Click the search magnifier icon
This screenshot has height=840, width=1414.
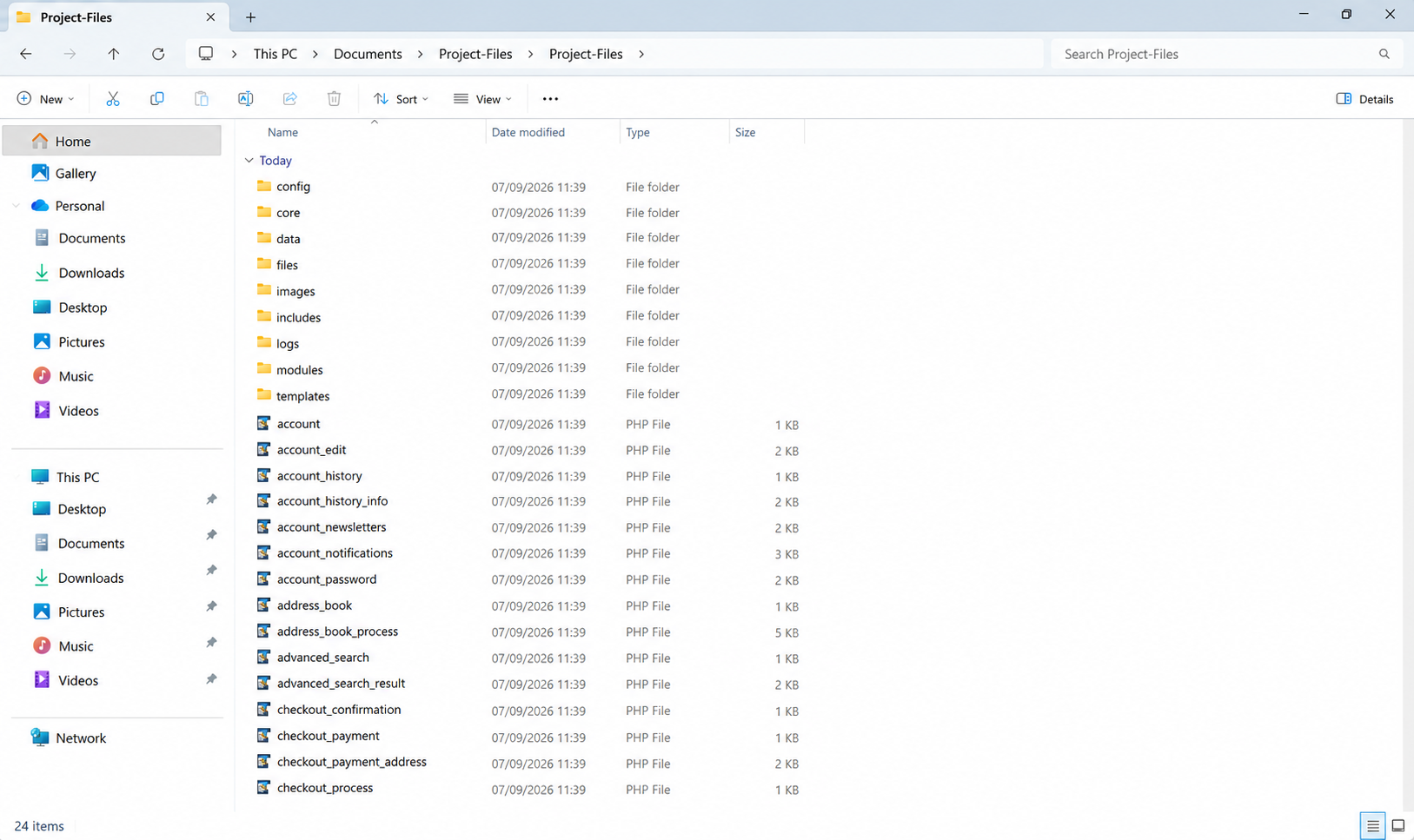[x=1384, y=54]
